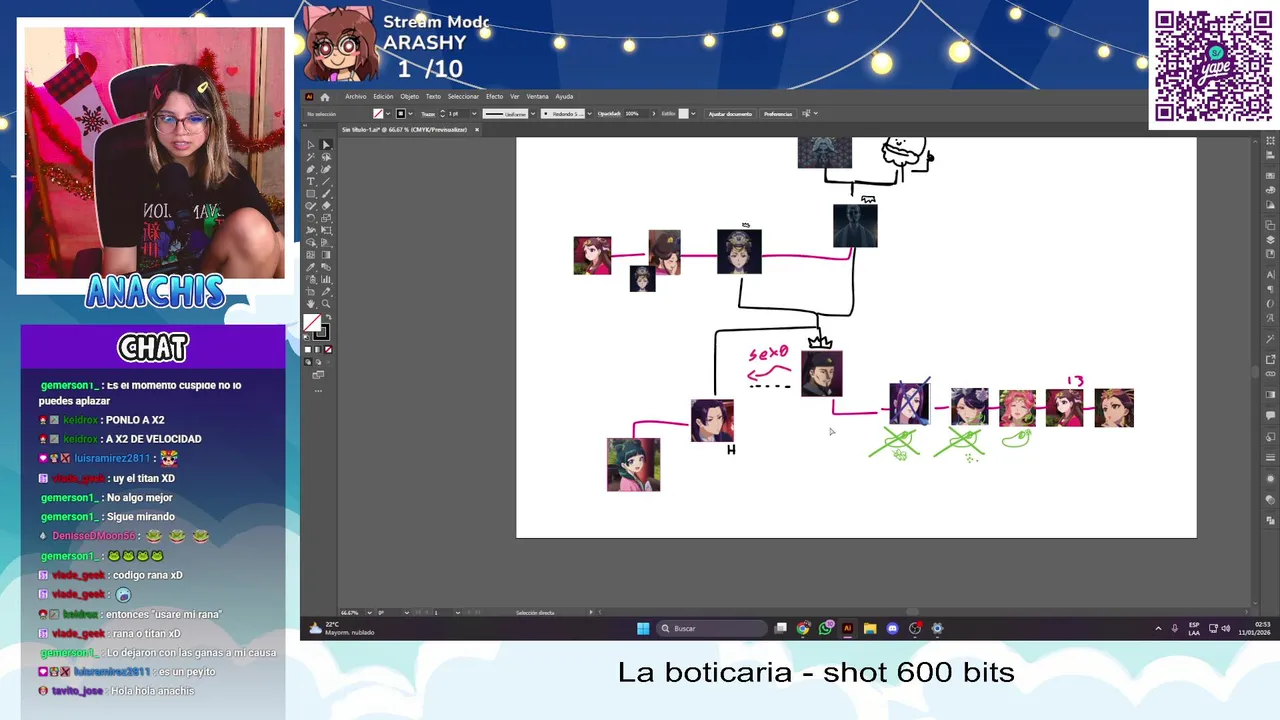Change screen mode at toolbar bottom
The width and height of the screenshot is (1280, 720).
[x=318, y=375]
